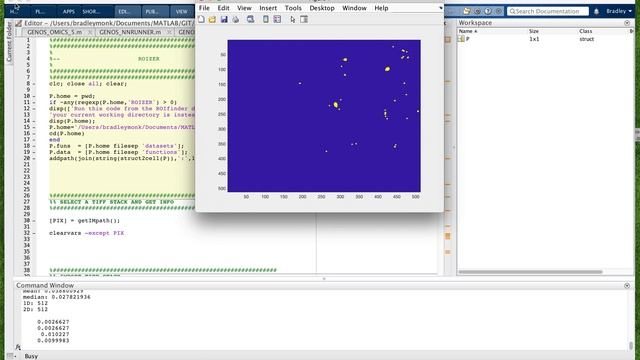Create new figure via toolbar icon

[x=201, y=19]
